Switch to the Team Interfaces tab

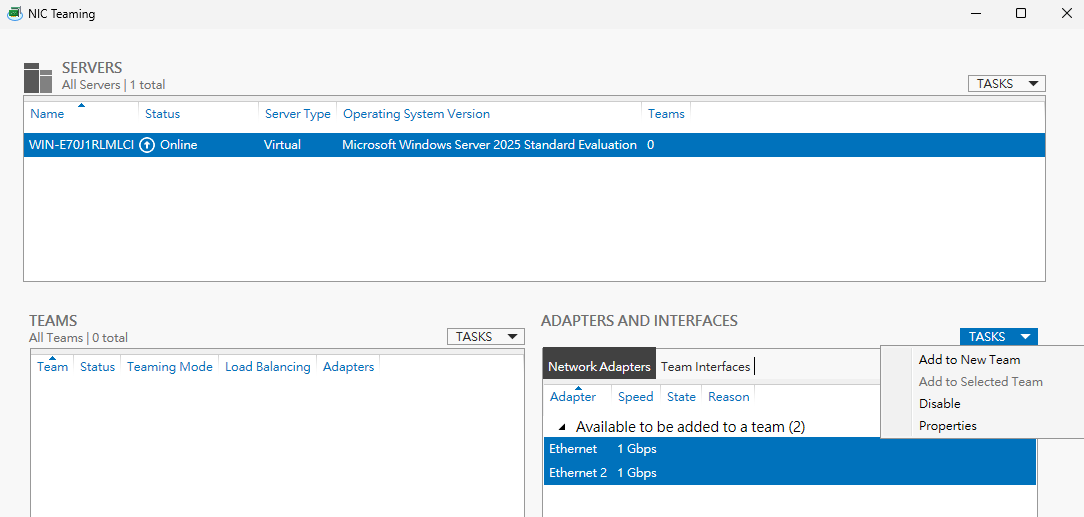(x=705, y=367)
